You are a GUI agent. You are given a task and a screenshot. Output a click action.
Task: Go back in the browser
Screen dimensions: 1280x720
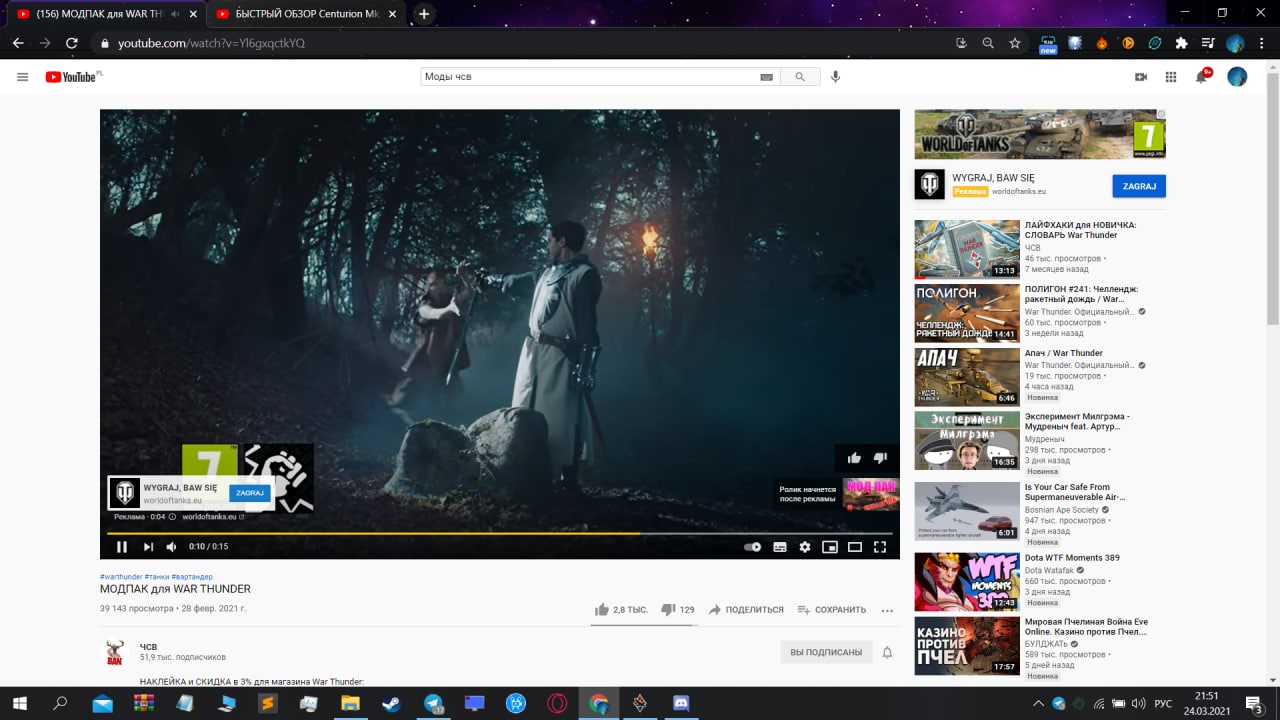pos(18,43)
